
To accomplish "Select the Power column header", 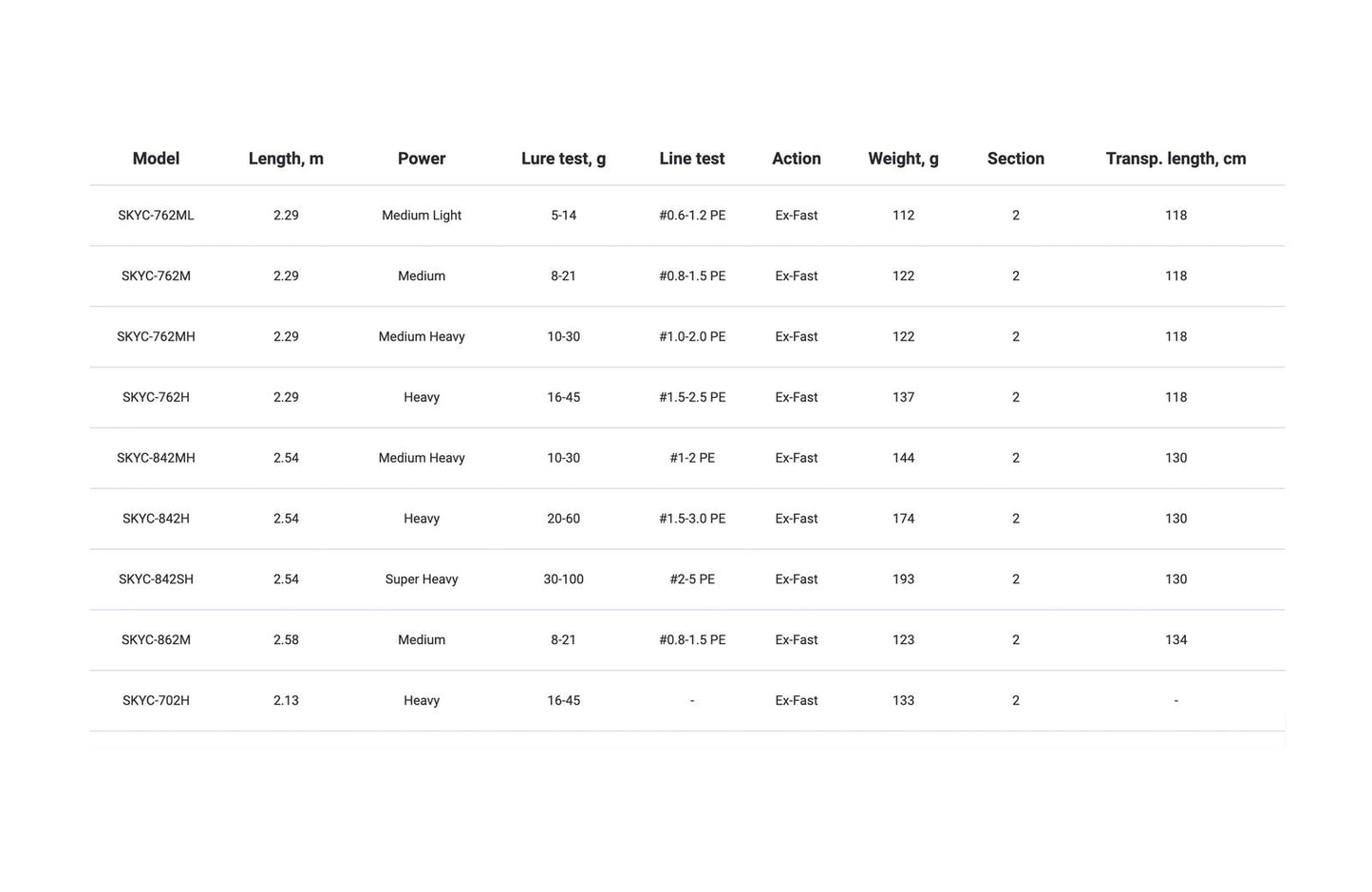I will [422, 159].
